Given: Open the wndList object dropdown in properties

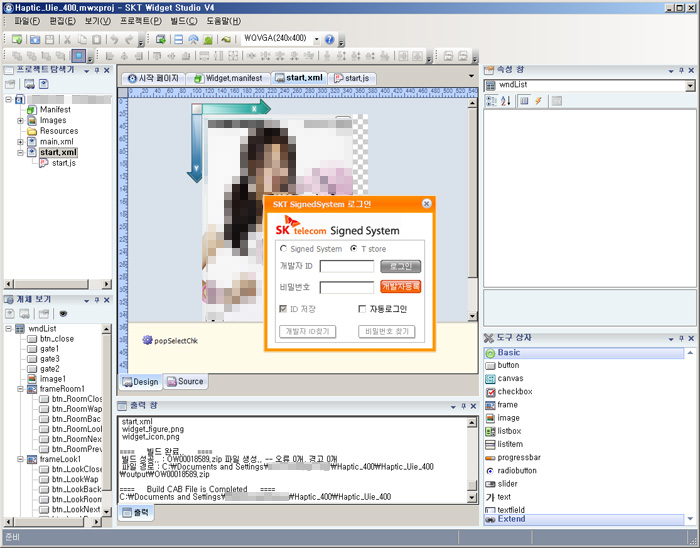Looking at the screenshot, I should tap(691, 85).
